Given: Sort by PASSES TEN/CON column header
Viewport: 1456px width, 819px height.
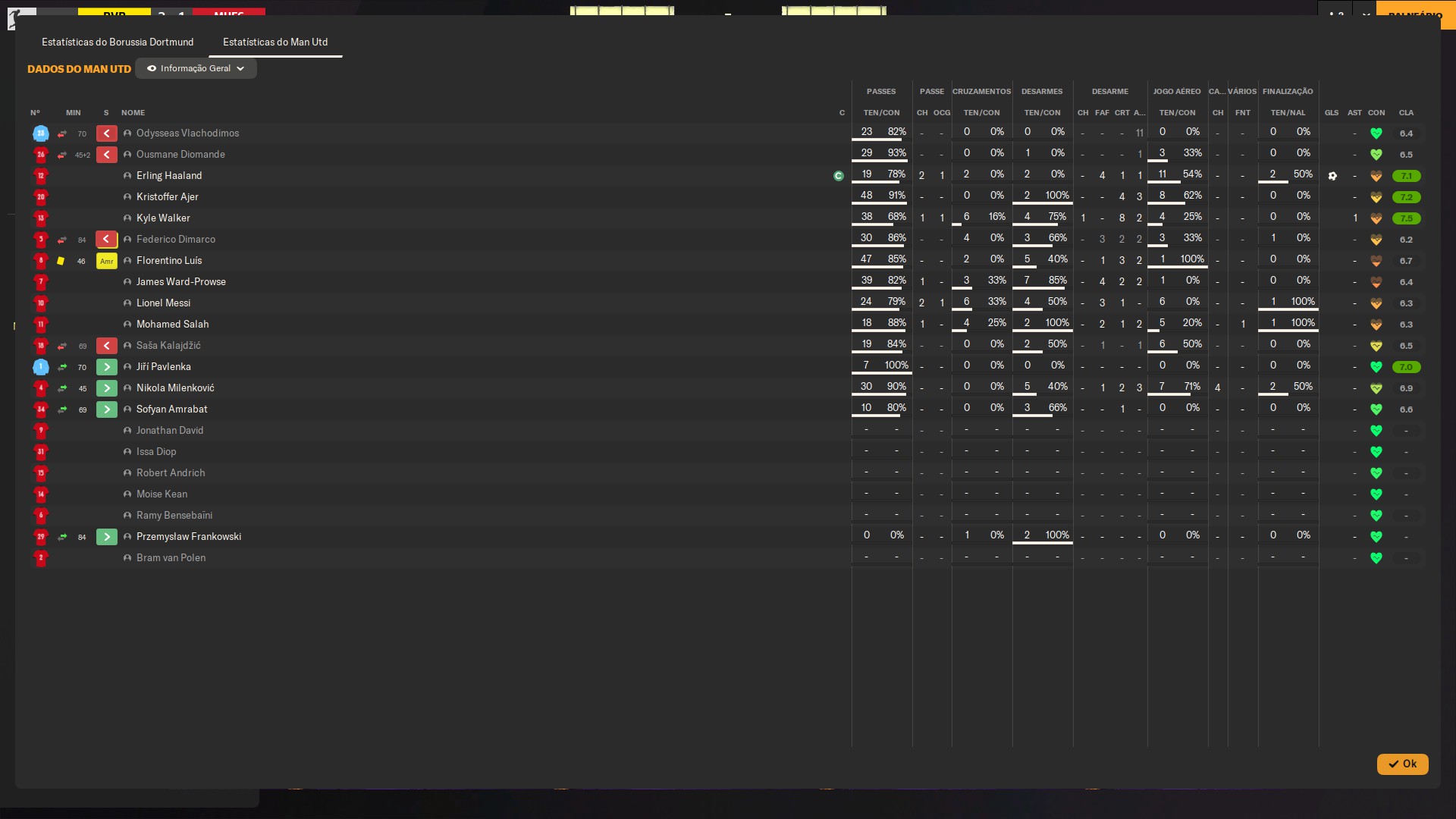Looking at the screenshot, I should click(881, 113).
